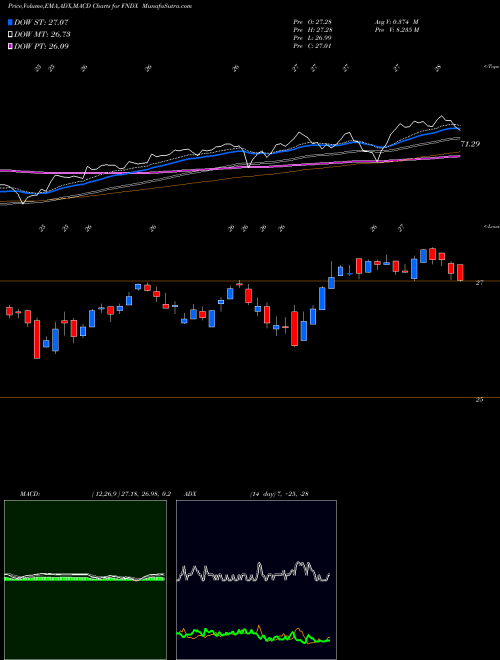Screen dimensions: 500x660
Task: Click the first low marker icon at far left
Action: tap(42, 228)
